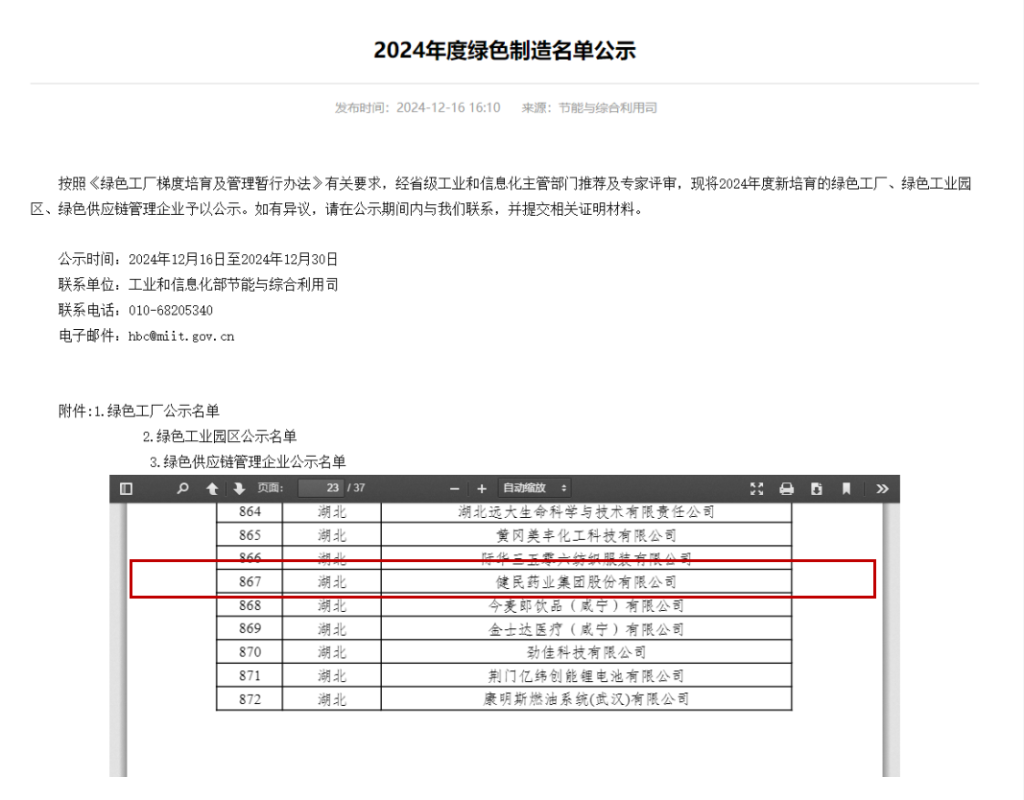
Task: Open attachment 3.绿色供应链管理企业公示名单
Action: coord(248,462)
